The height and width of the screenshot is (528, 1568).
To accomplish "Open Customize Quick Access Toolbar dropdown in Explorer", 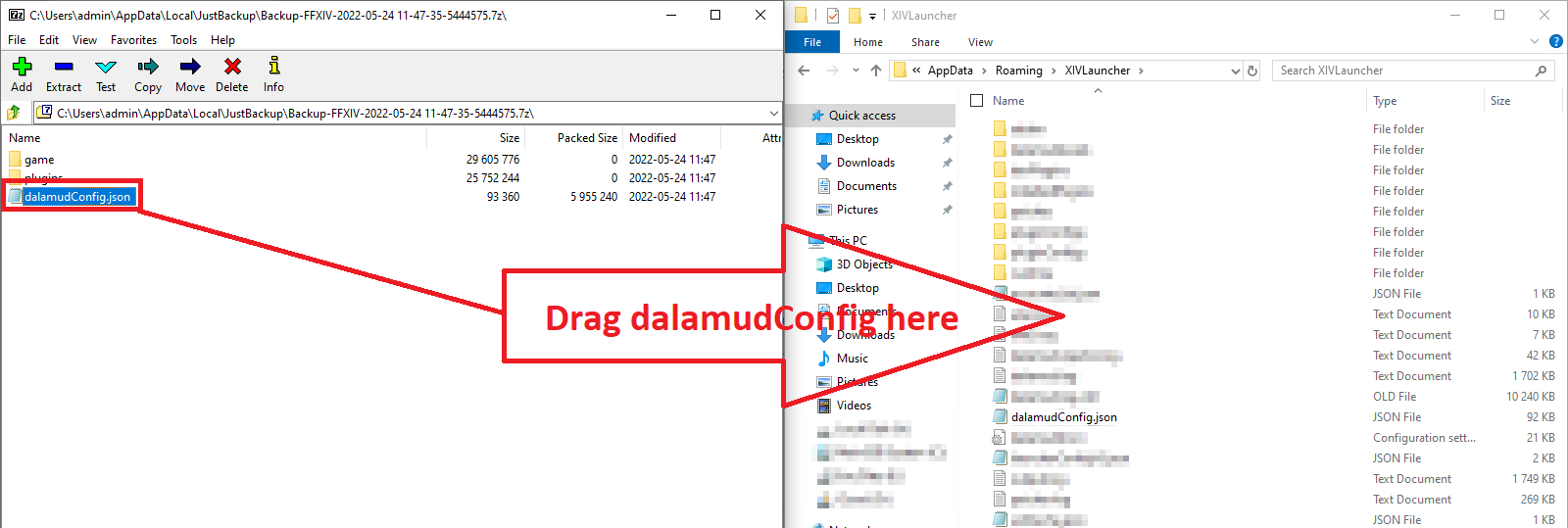I will click(x=872, y=16).
